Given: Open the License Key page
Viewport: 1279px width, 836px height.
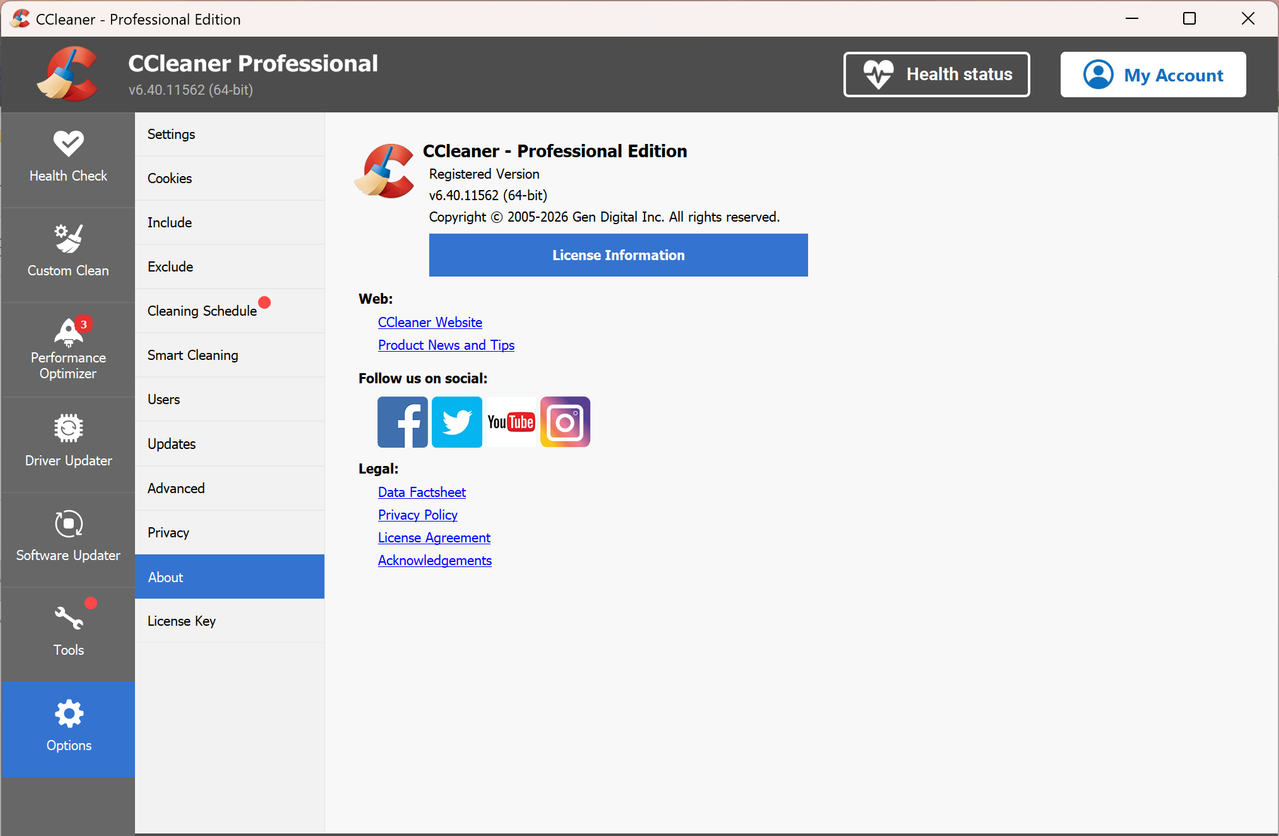Looking at the screenshot, I should [x=230, y=621].
